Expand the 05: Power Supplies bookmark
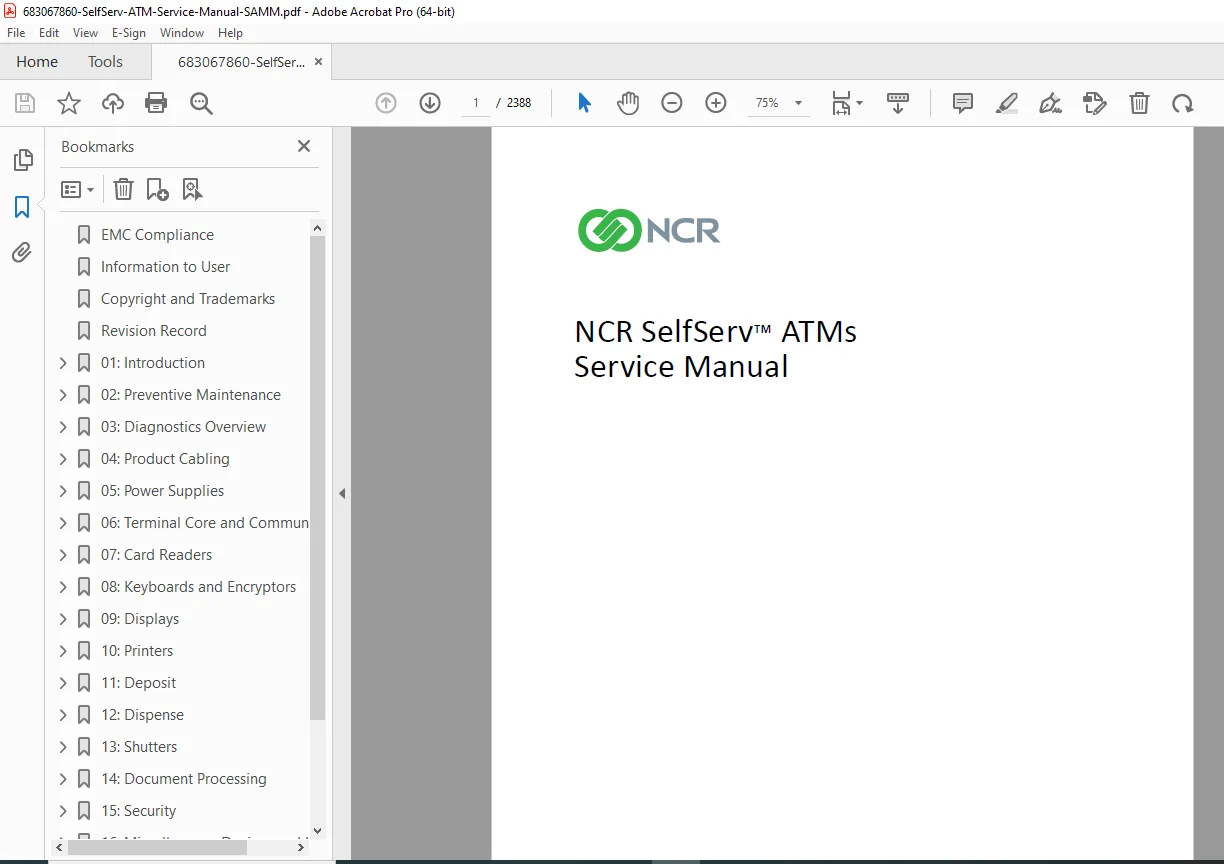 (x=63, y=491)
